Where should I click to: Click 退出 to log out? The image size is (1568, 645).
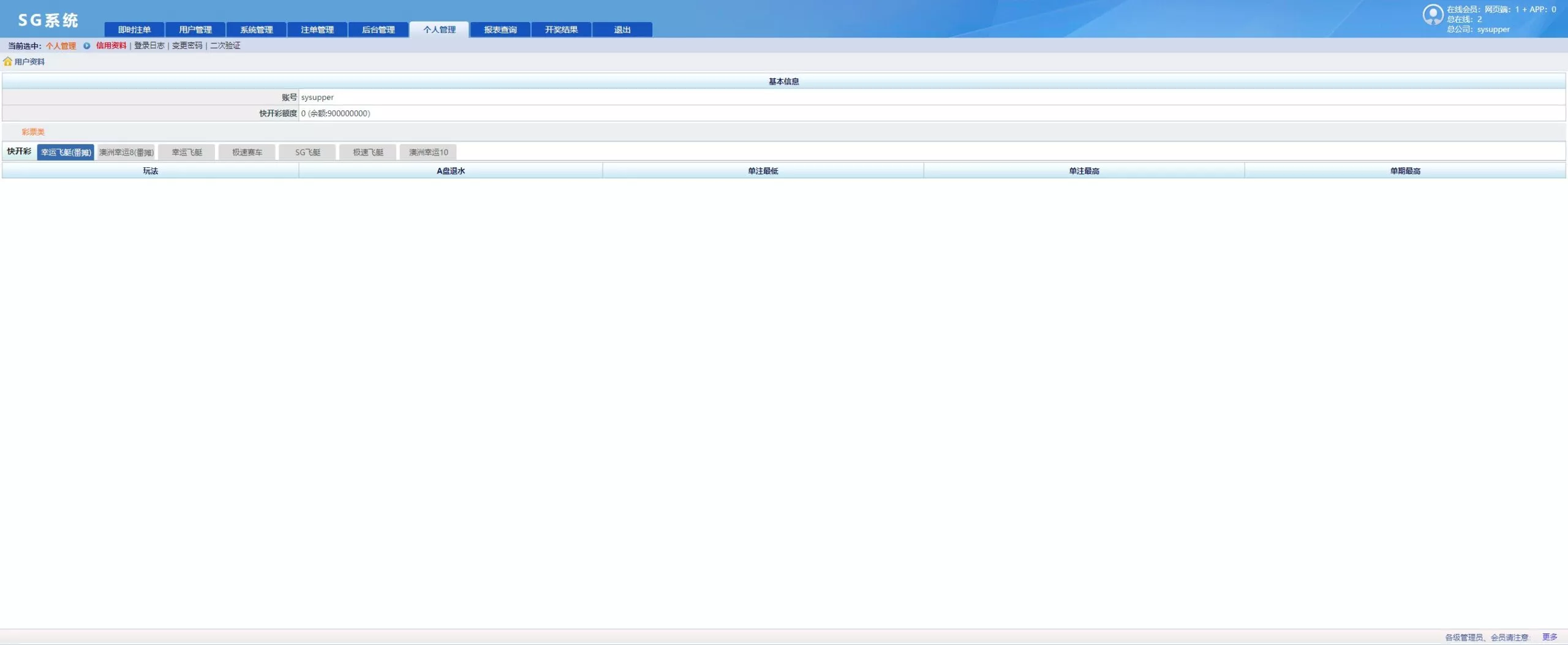622,29
